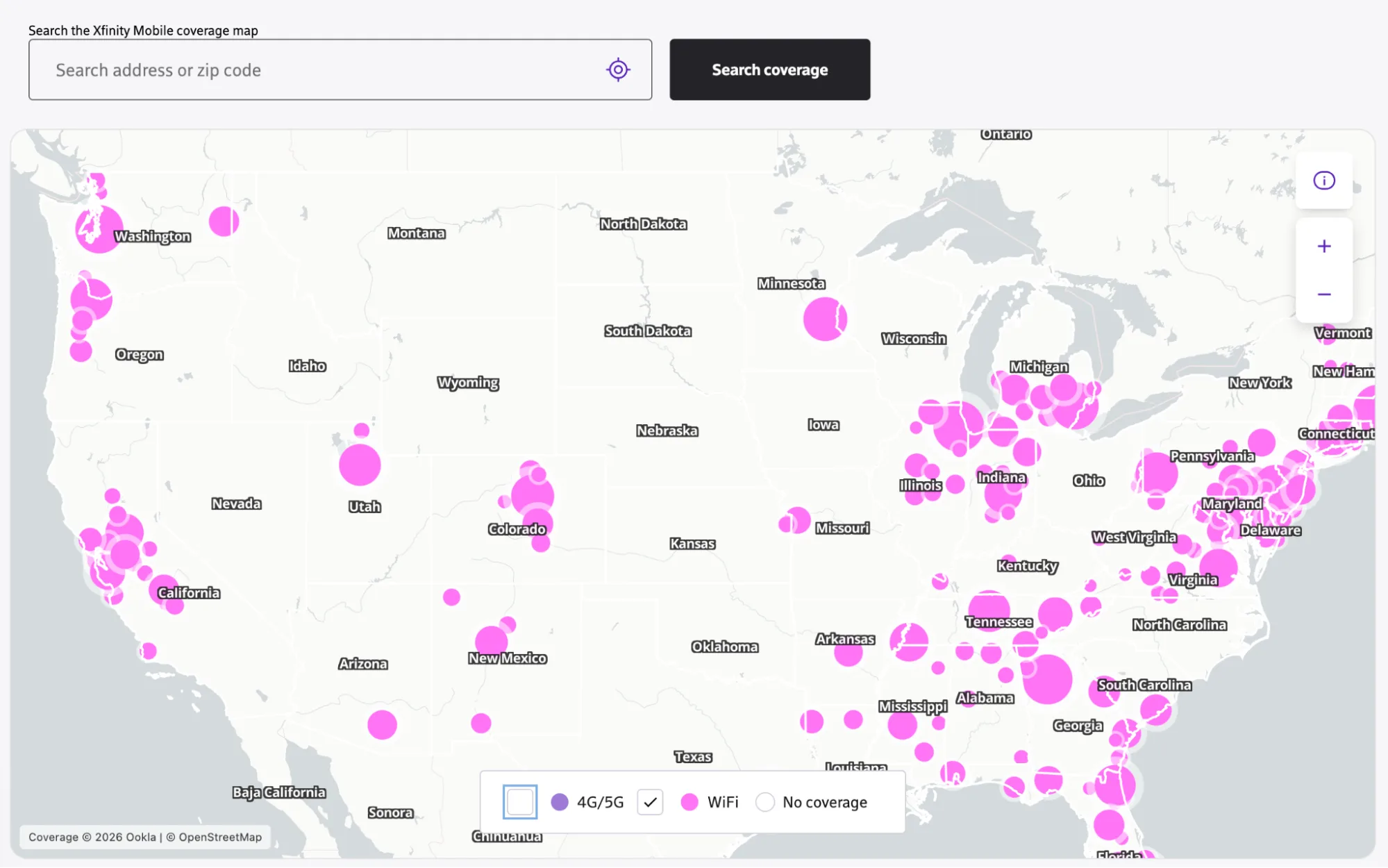Click the Maryland state label
Image resolution: width=1388 pixels, height=868 pixels.
pyautogui.click(x=1232, y=504)
